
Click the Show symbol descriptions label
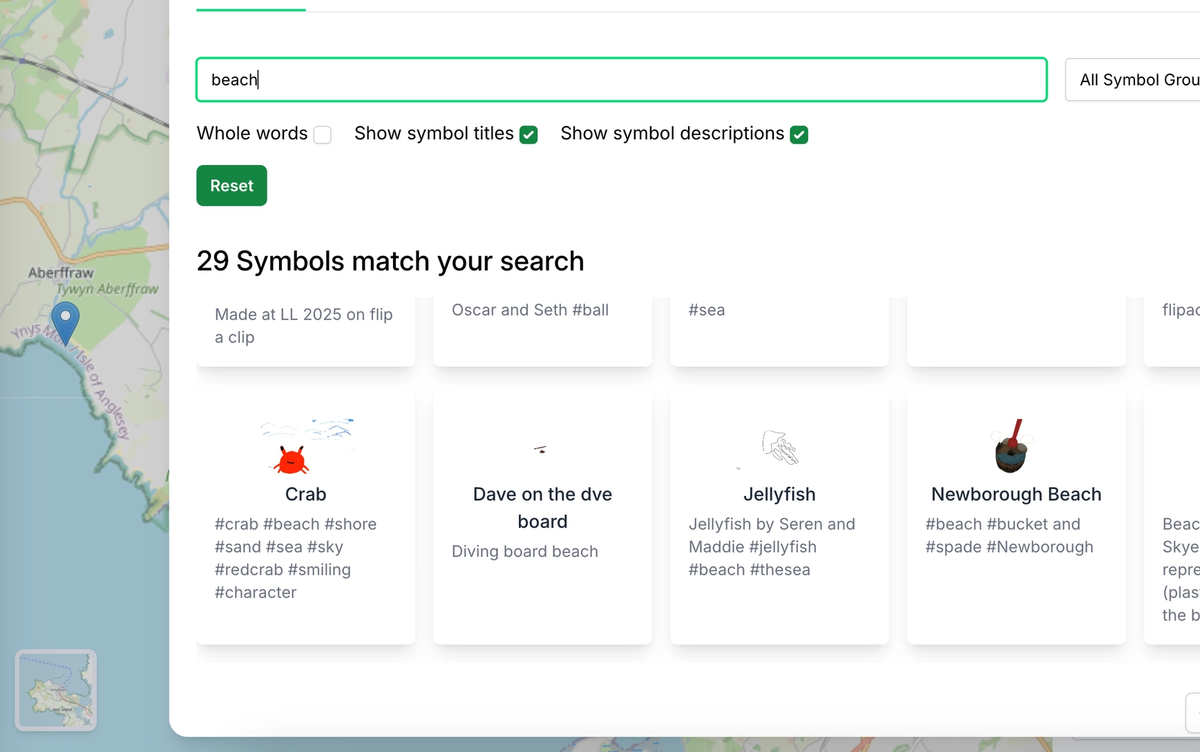pos(672,134)
